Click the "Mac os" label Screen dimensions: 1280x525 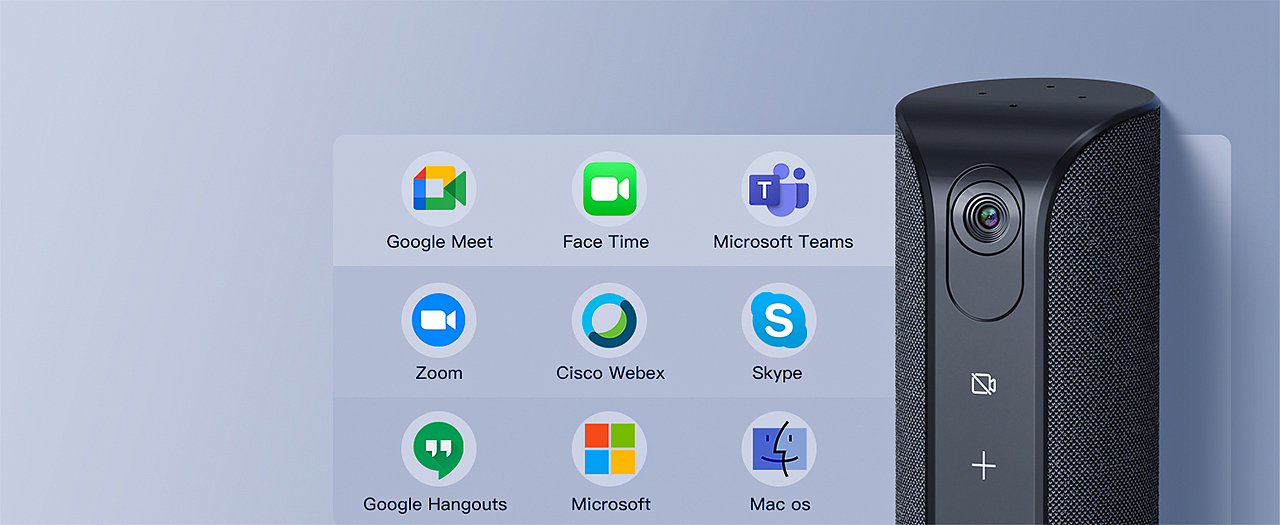tap(780, 504)
